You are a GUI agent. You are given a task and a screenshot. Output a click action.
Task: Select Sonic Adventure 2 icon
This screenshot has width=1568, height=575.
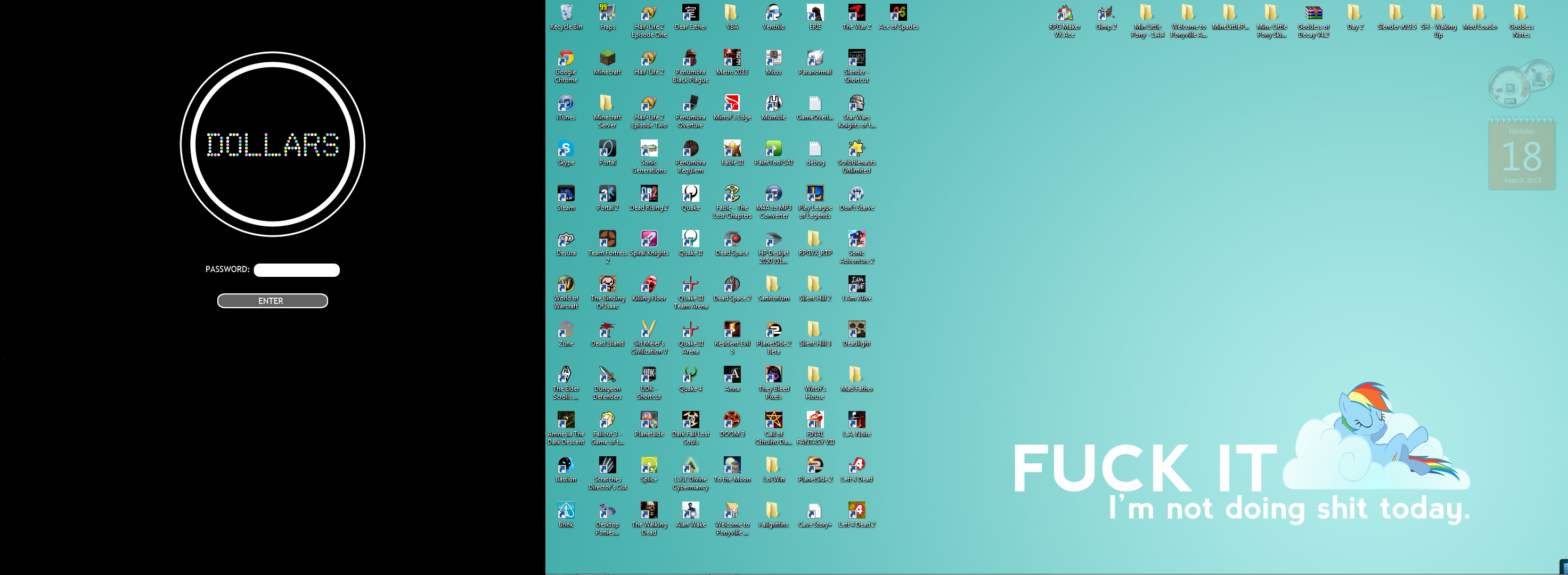pos(856,247)
